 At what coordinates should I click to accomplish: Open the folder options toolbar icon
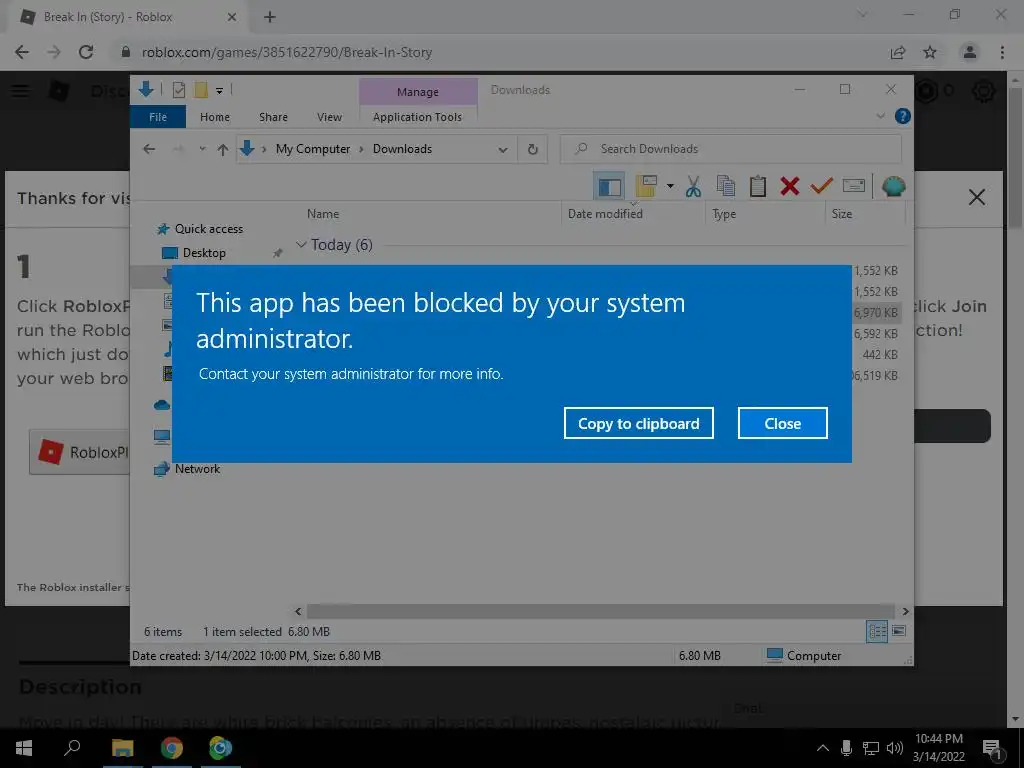tap(646, 186)
